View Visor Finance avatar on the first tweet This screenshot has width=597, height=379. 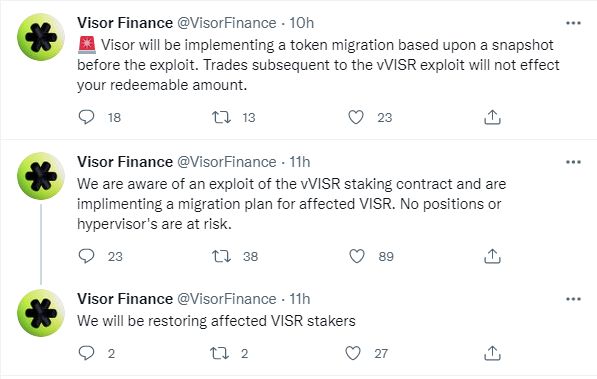(x=41, y=37)
